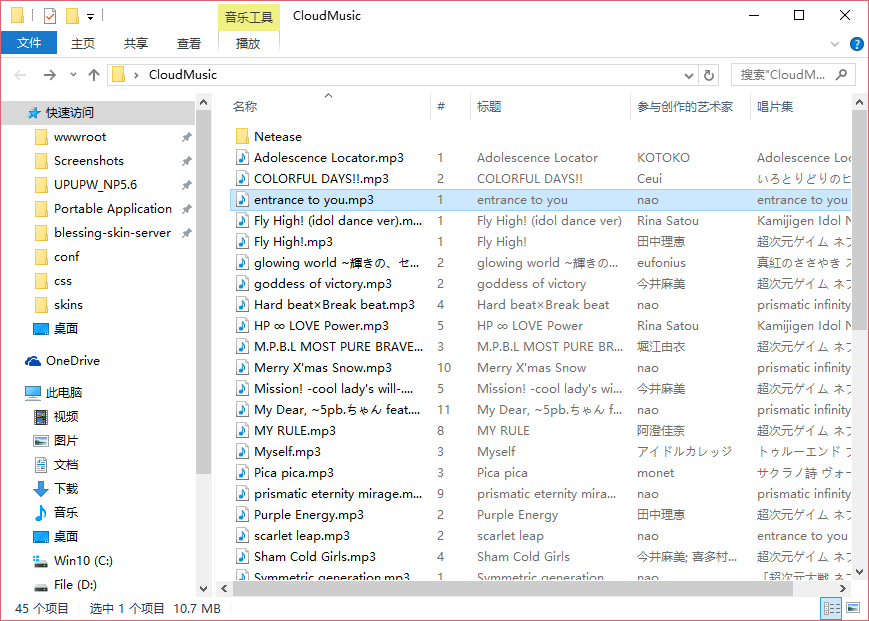
Task: Click the Properties quick access toolbar icon
Action: [50, 16]
